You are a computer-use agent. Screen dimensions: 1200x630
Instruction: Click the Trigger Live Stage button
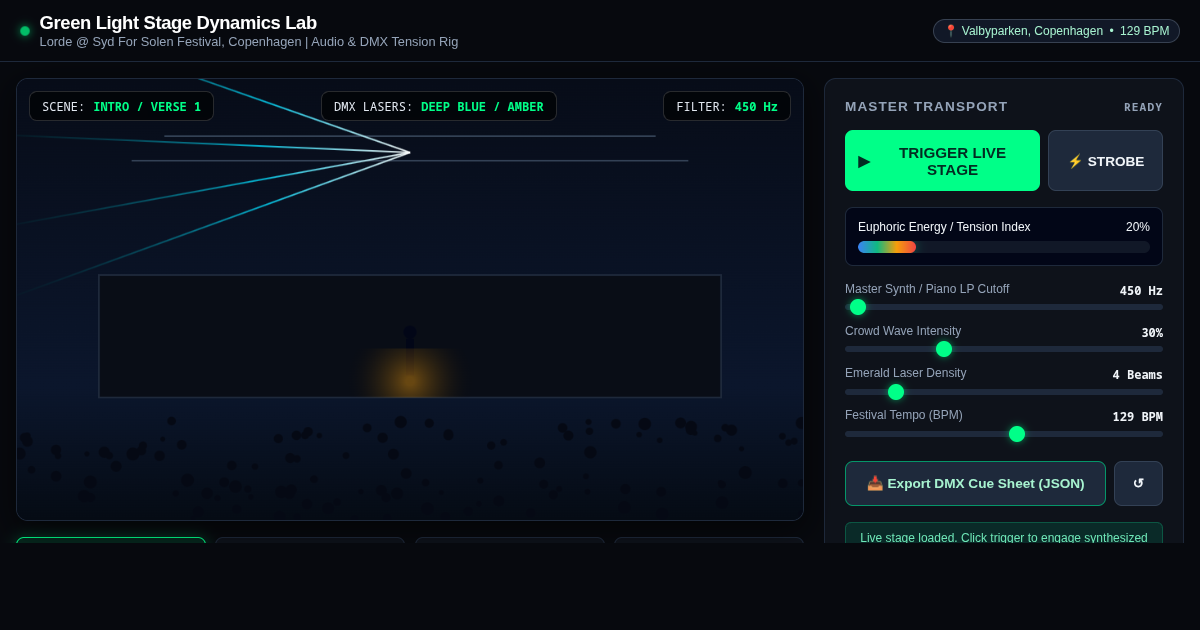[x=942, y=161]
